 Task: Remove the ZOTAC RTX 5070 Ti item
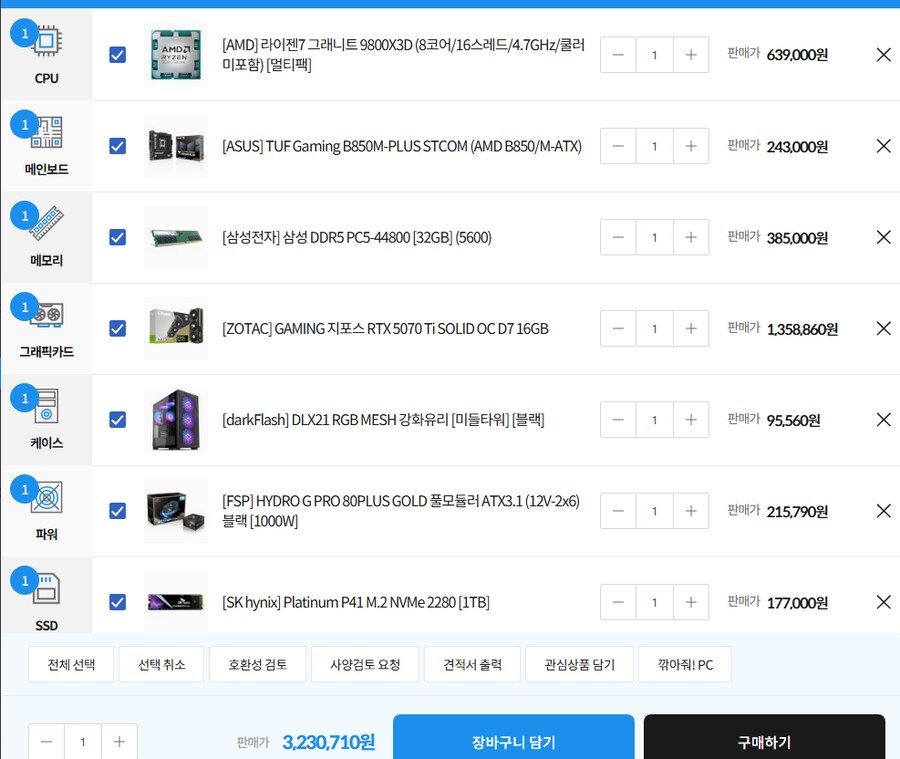[883, 328]
